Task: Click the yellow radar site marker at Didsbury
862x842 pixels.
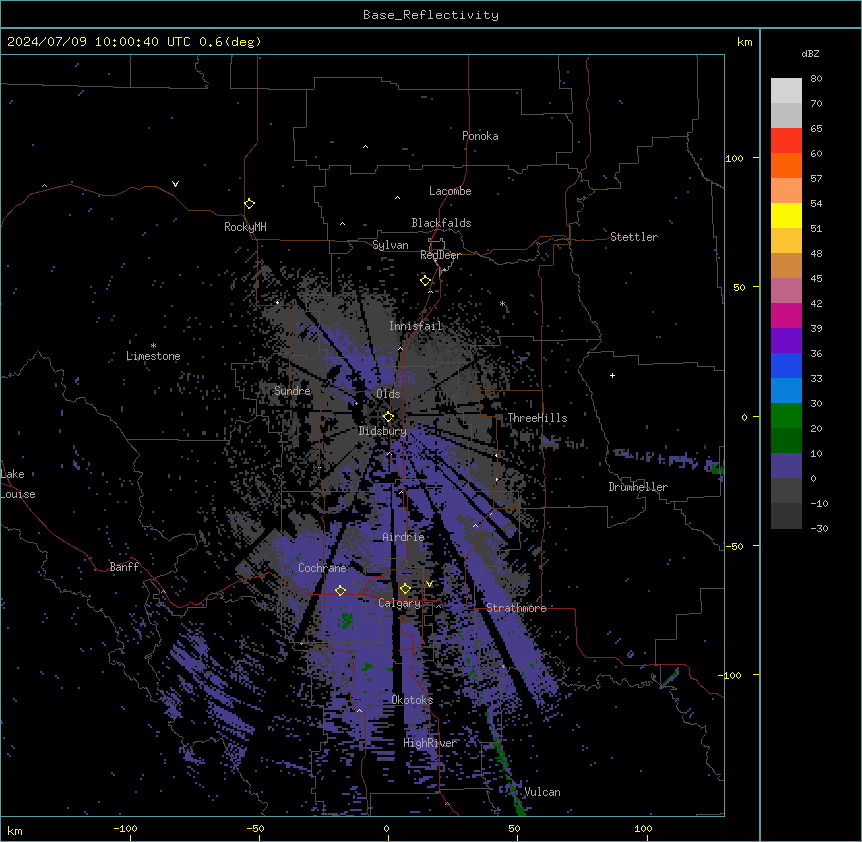Action: tap(388, 417)
